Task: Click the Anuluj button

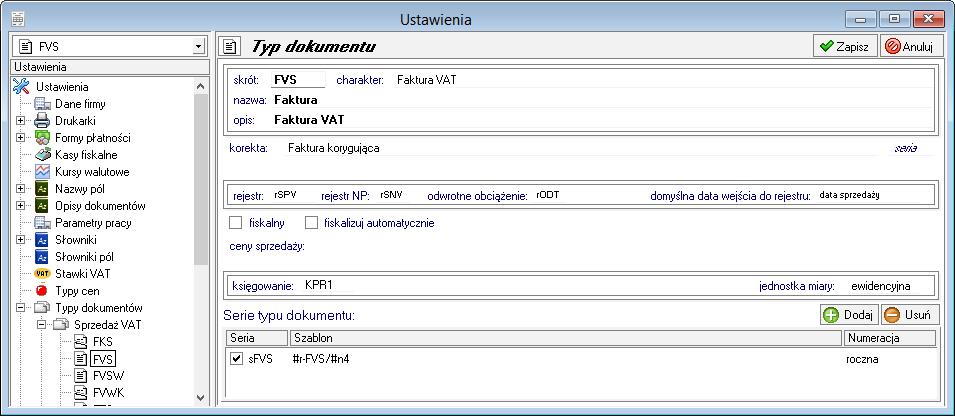Action: tap(912, 46)
